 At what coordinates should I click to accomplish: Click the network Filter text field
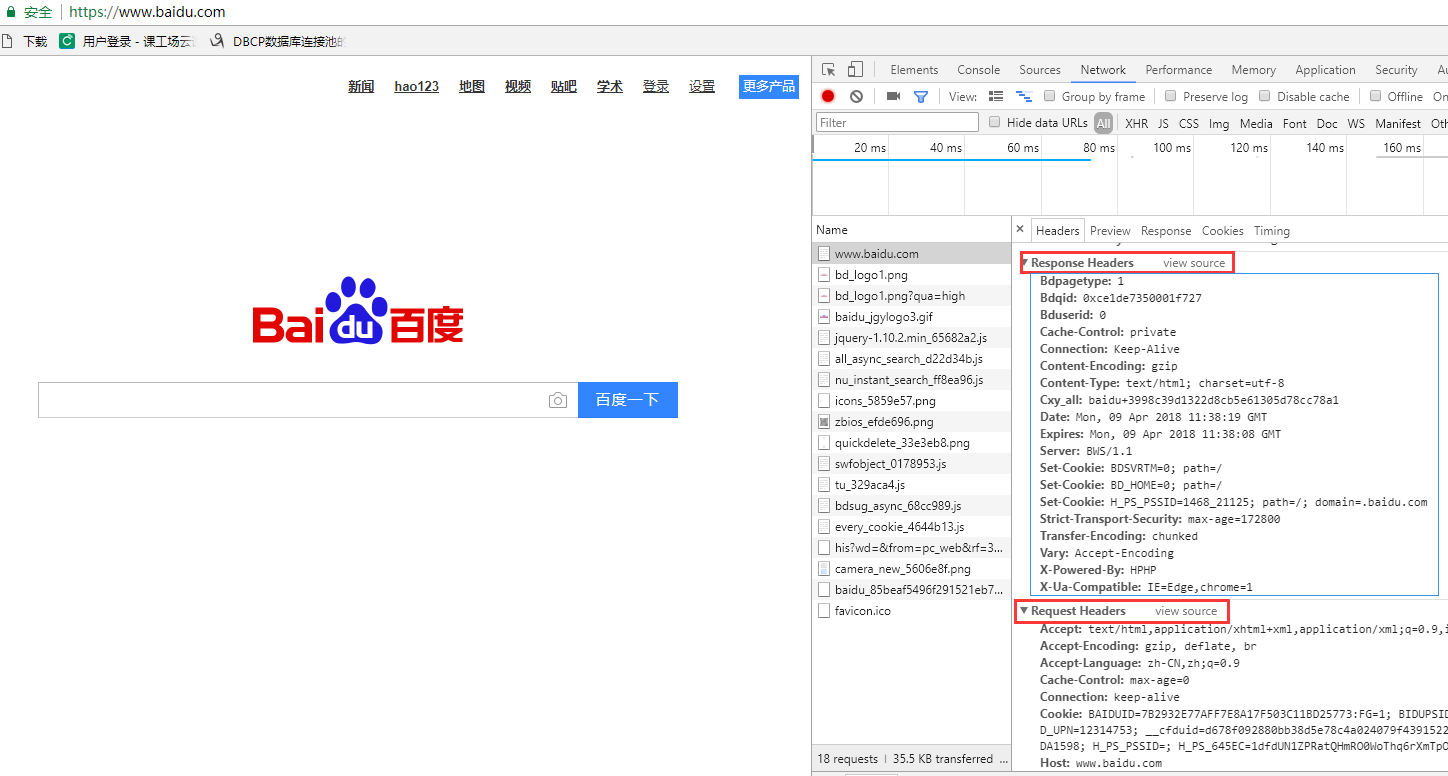(897, 122)
